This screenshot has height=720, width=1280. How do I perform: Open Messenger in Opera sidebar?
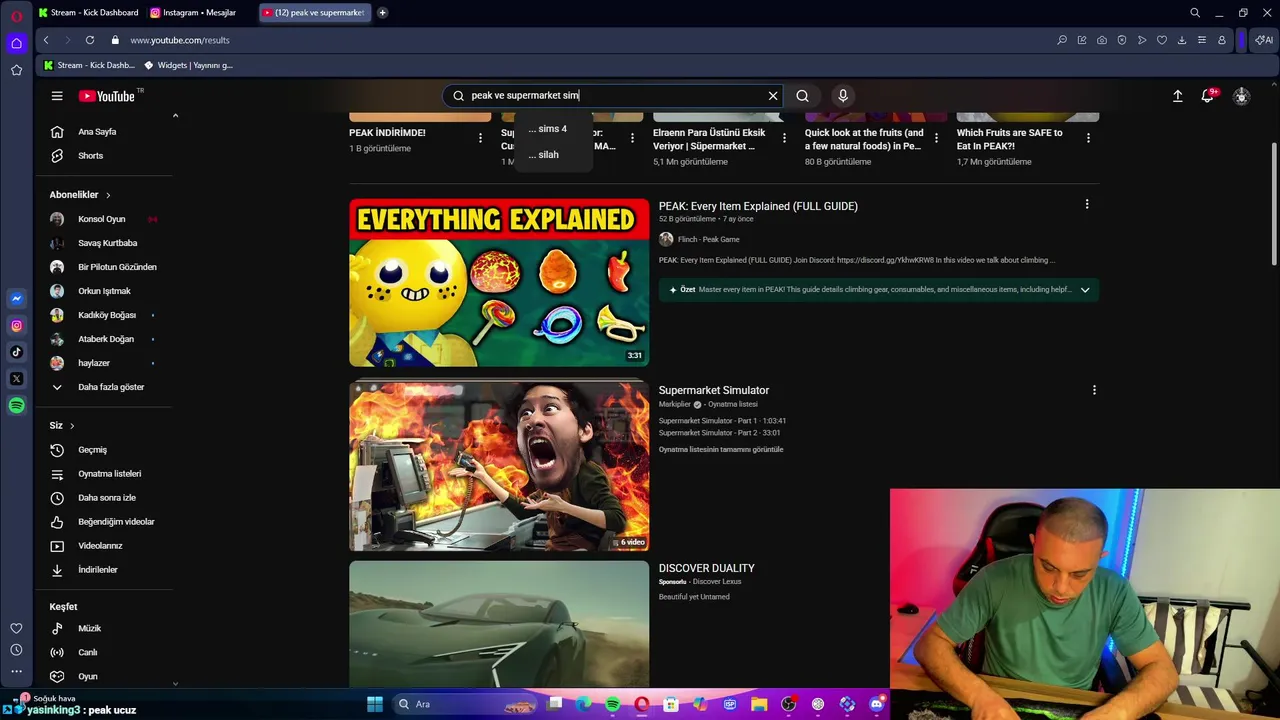(x=16, y=298)
